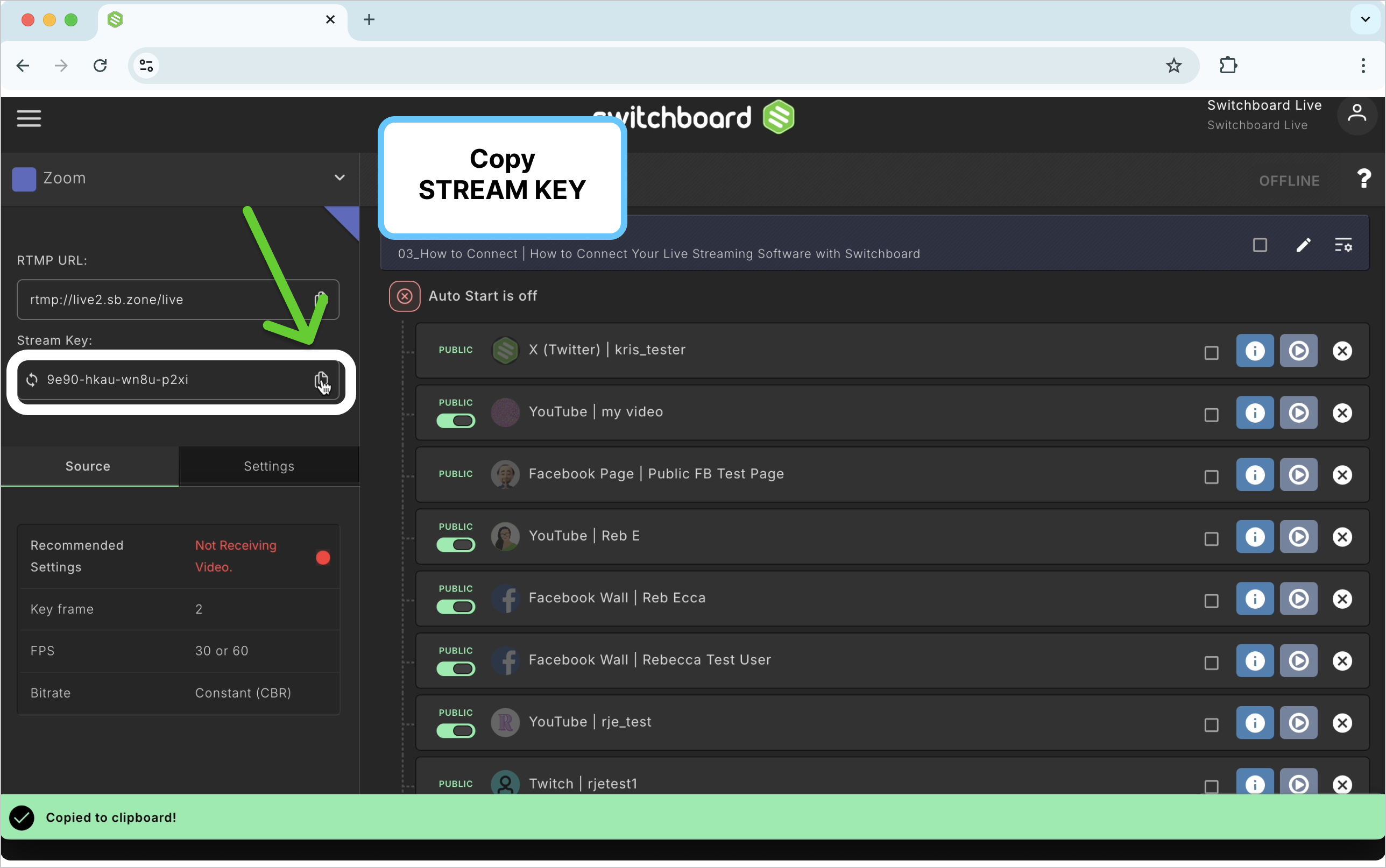The image size is (1386, 868).
Task: Regenerate the stream key with refresh icon
Action: pos(32,380)
